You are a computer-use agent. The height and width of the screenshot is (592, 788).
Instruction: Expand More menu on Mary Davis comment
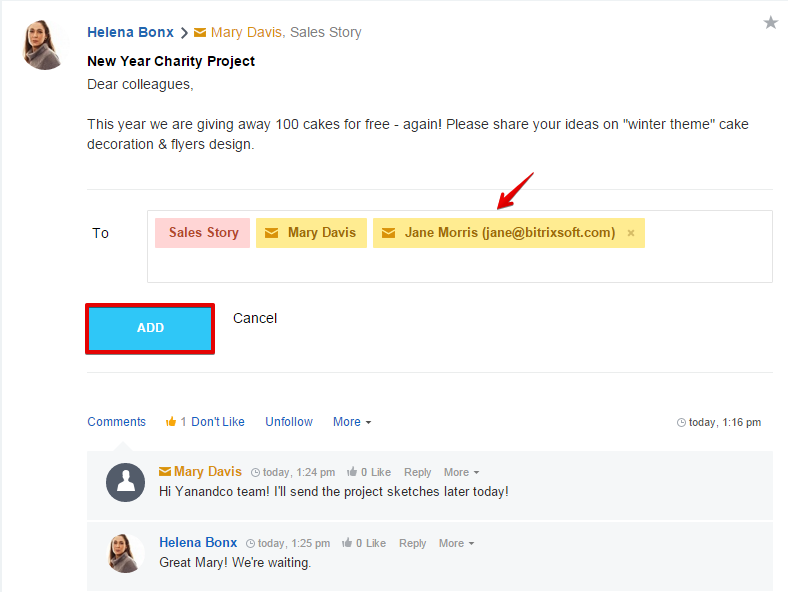point(461,472)
